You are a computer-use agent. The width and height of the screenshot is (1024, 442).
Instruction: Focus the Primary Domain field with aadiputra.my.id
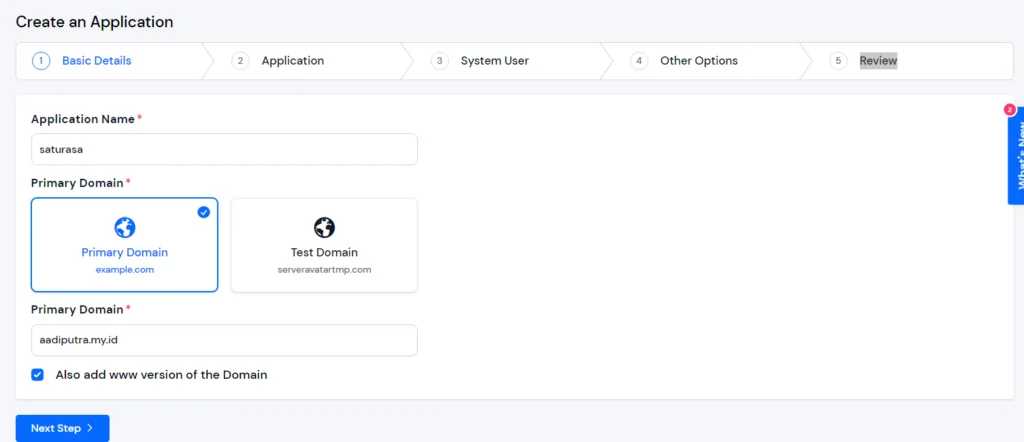224,340
